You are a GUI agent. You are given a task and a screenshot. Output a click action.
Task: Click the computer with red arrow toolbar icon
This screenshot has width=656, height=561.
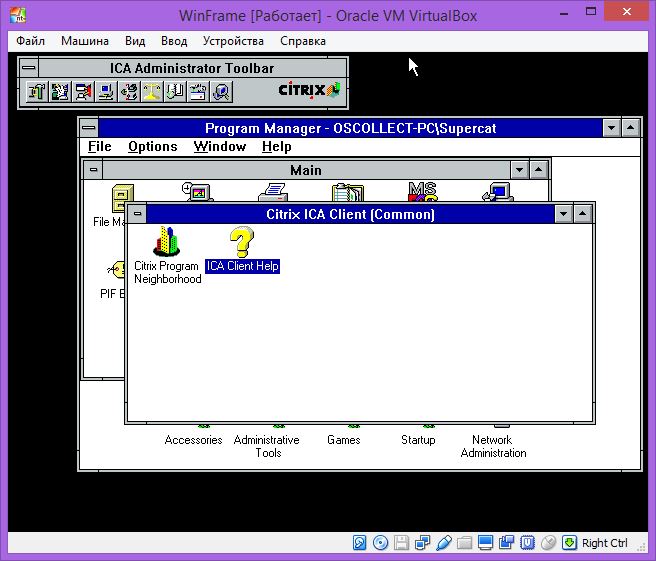pos(83,91)
